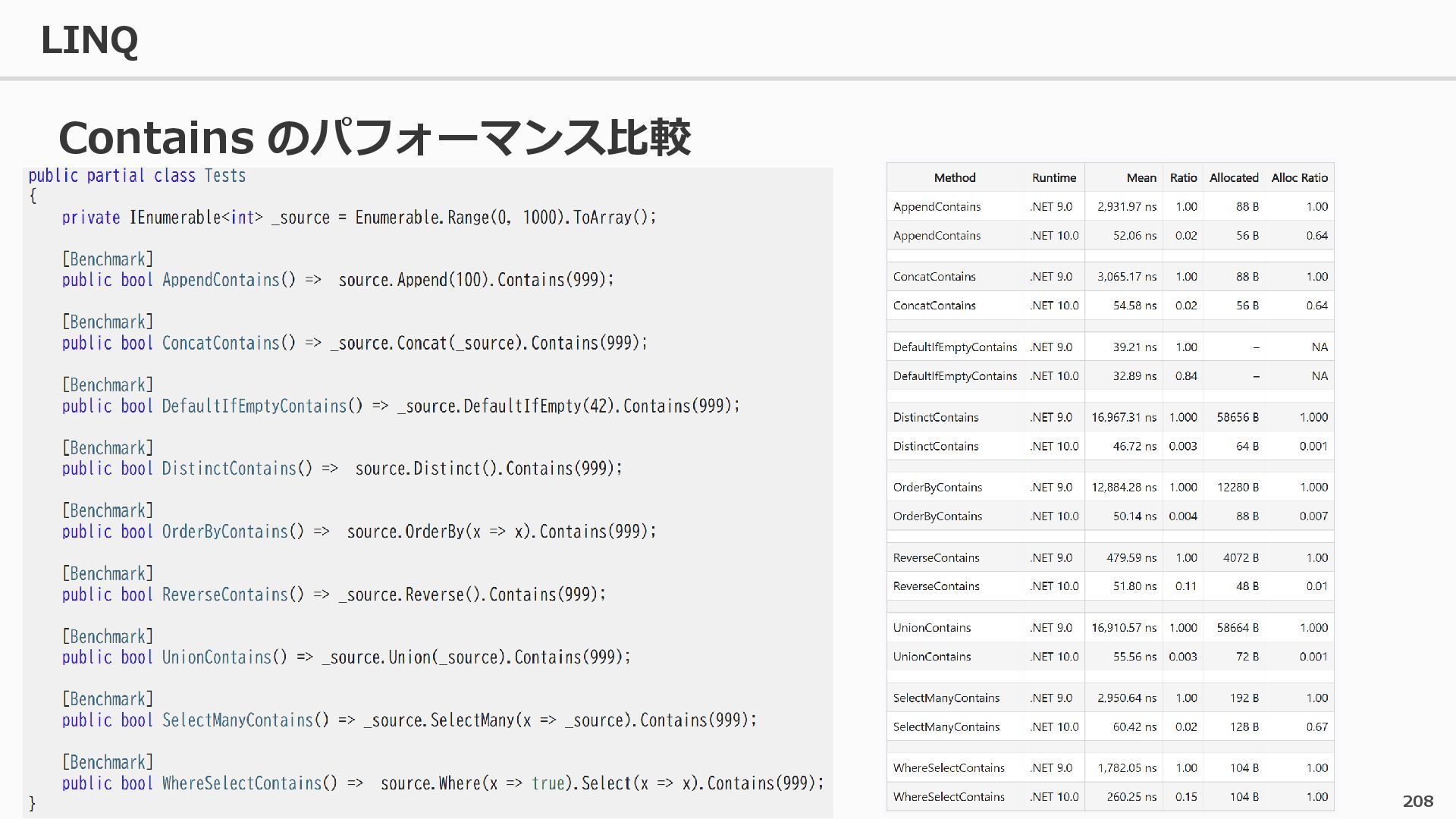
Task: Click the Mean column header
Action: [x=1141, y=177]
